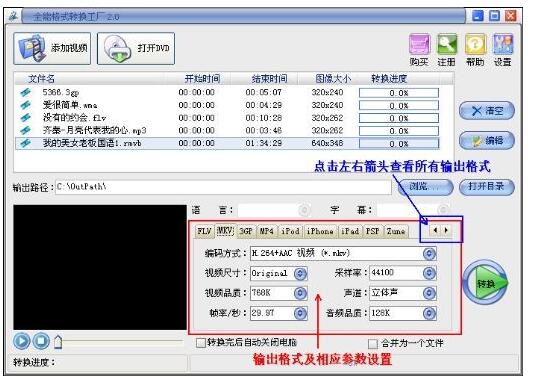Open the 注册 register icon

pos(447,50)
